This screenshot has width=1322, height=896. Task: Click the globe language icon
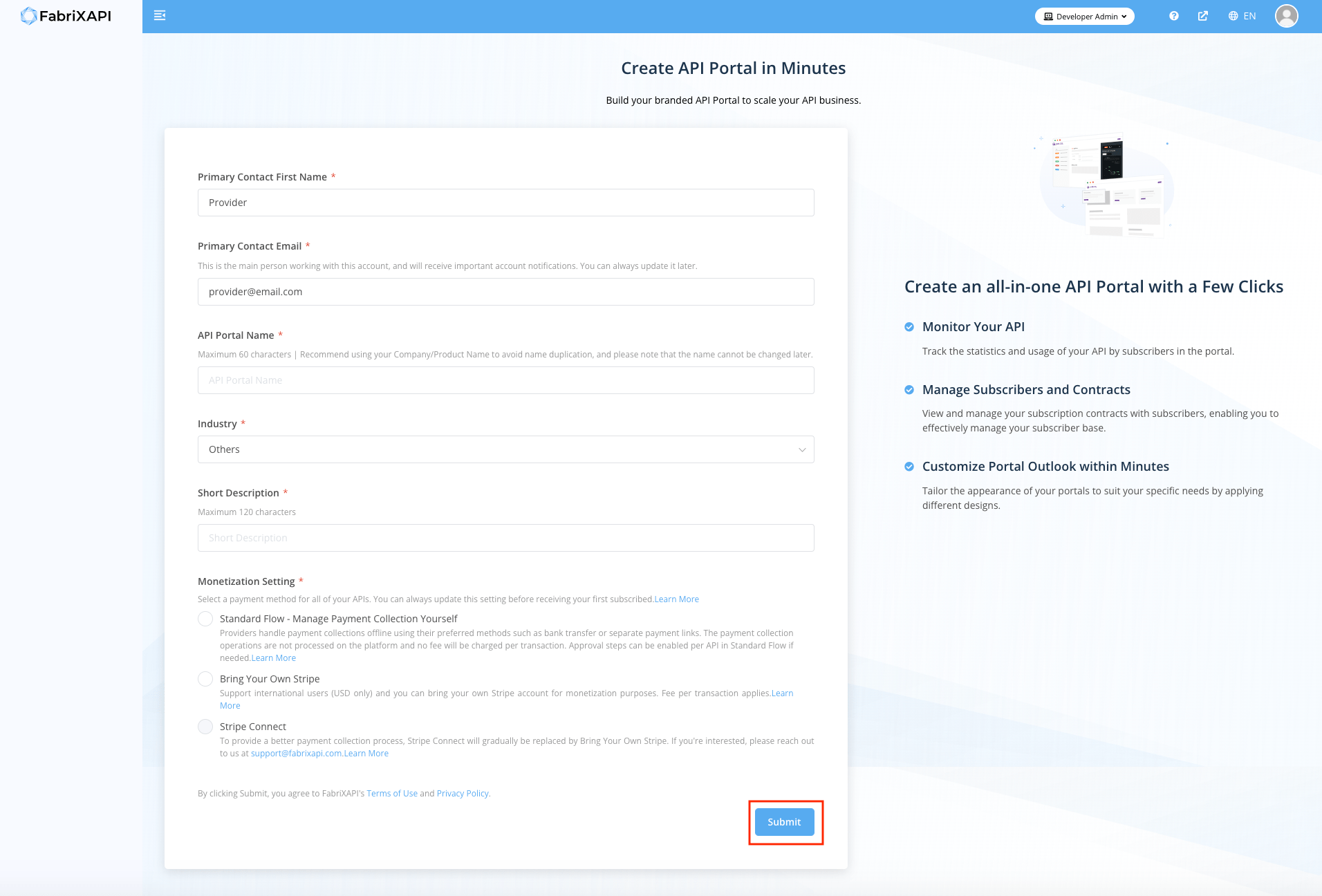[x=1233, y=16]
